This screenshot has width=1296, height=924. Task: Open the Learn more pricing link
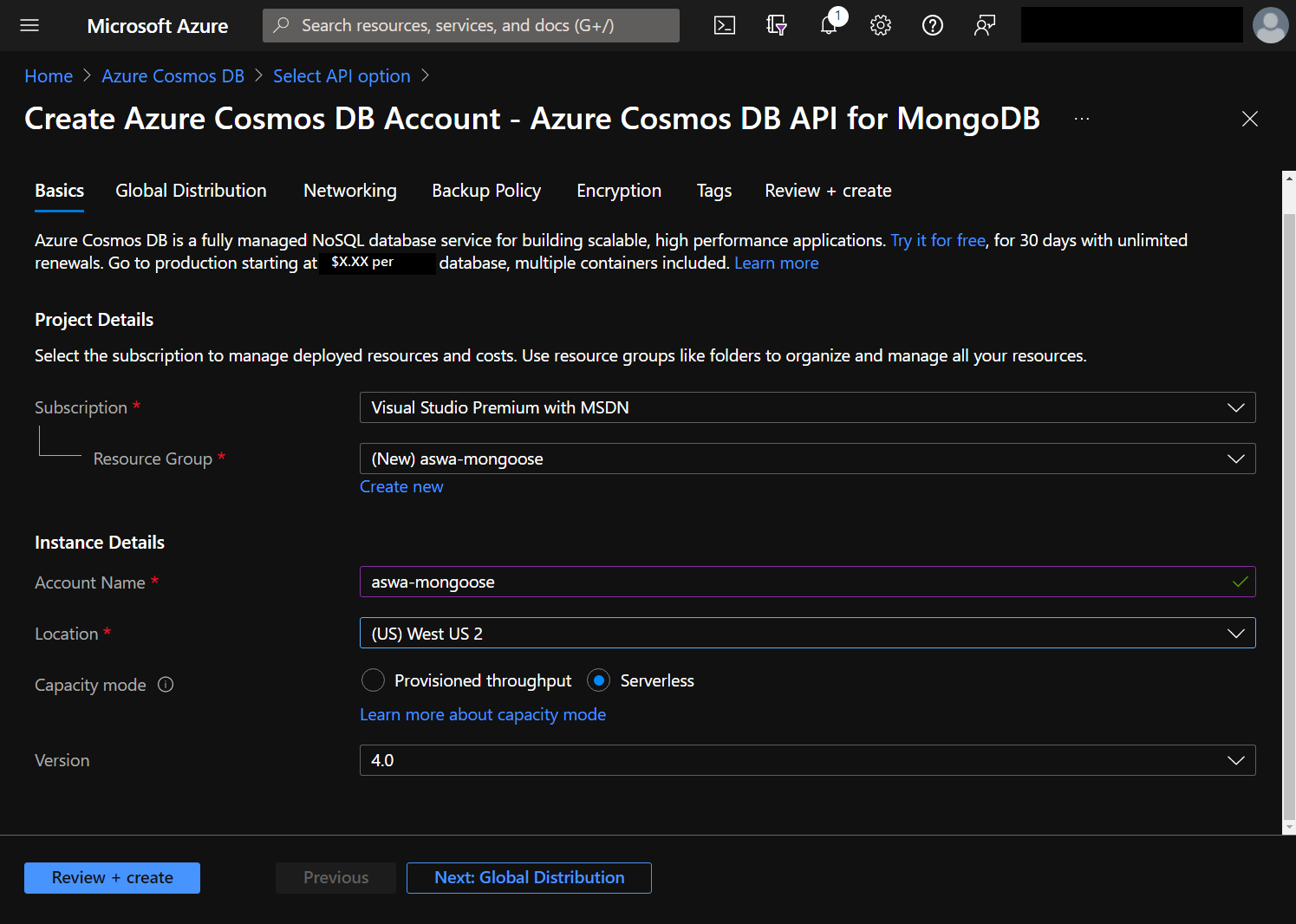coord(777,263)
